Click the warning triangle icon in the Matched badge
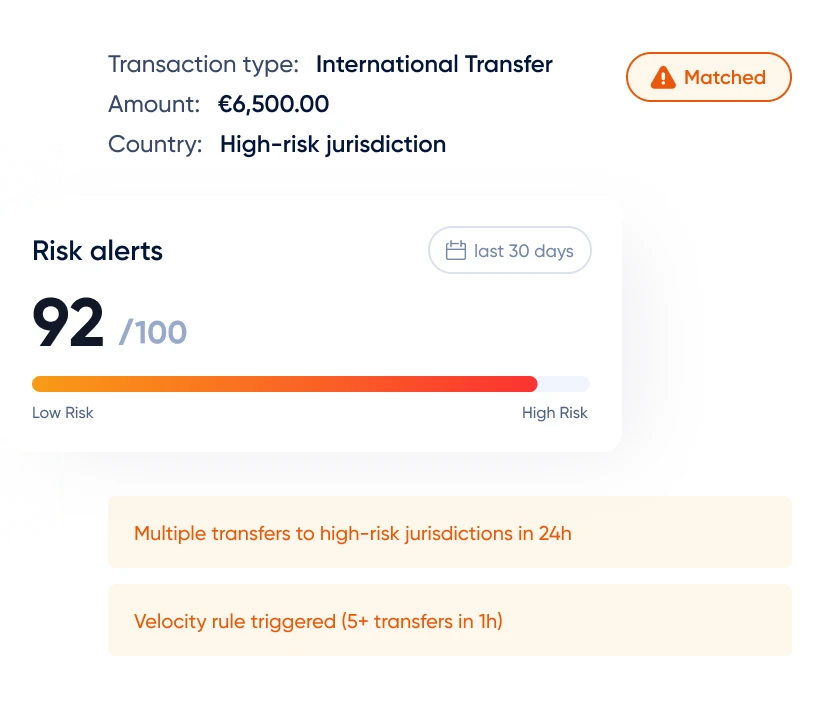The width and height of the screenshot is (840, 708). 661,76
